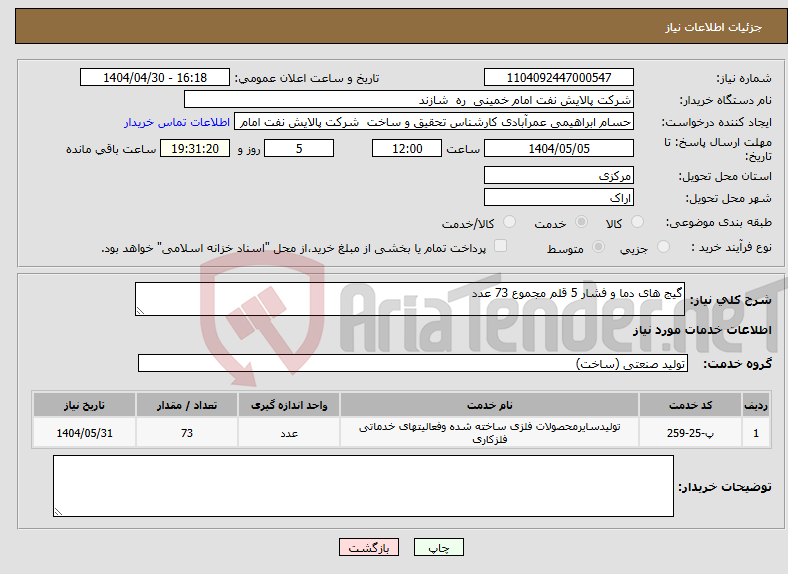Click the need date cell 1404/05/31
The height and width of the screenshot is (574, 788).
point(84,433)
